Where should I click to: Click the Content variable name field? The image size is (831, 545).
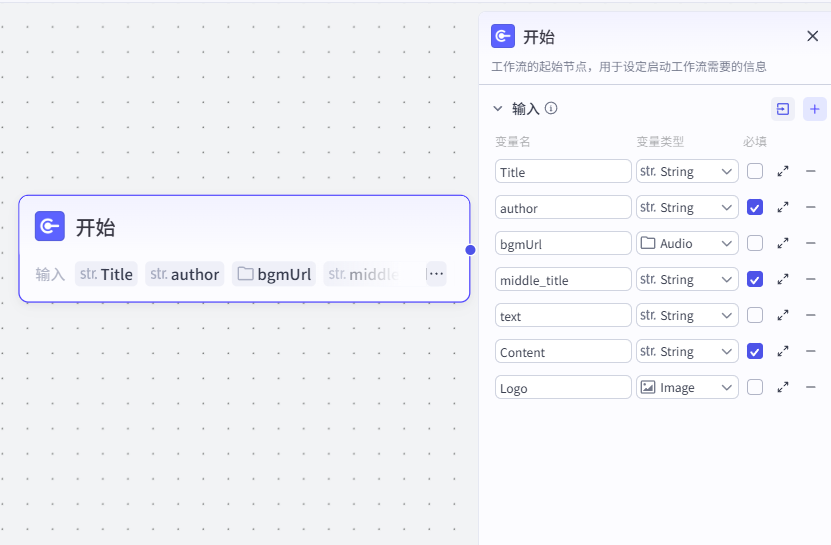pos(563,351)
